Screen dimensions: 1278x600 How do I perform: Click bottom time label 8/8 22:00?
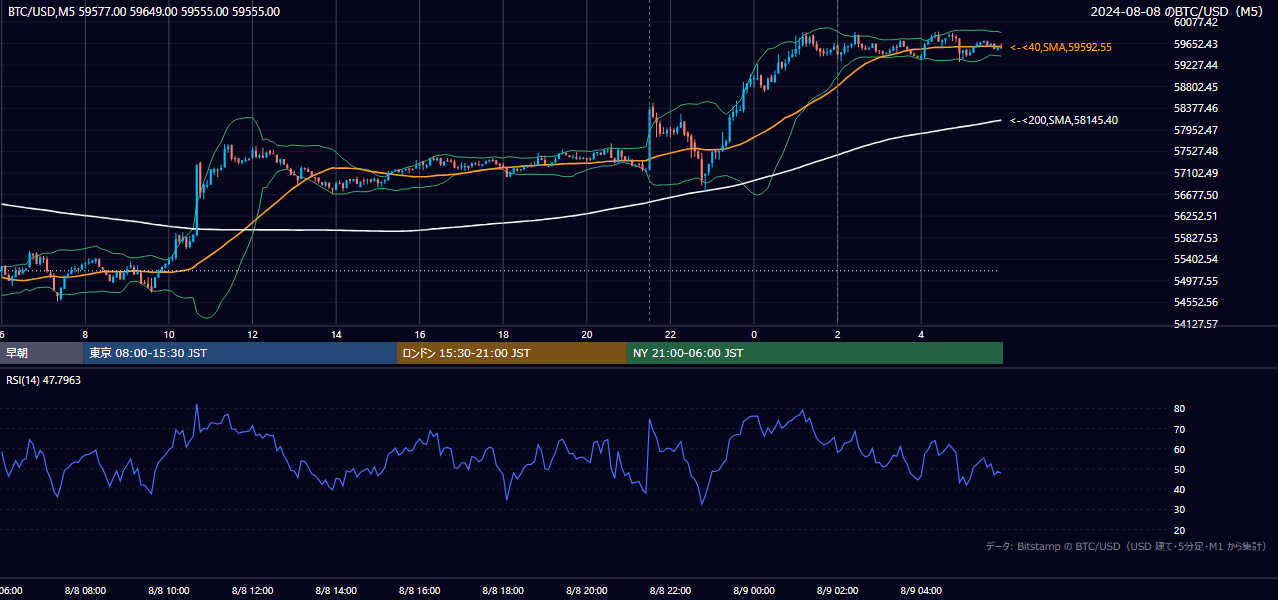click(x=670, y=591)
